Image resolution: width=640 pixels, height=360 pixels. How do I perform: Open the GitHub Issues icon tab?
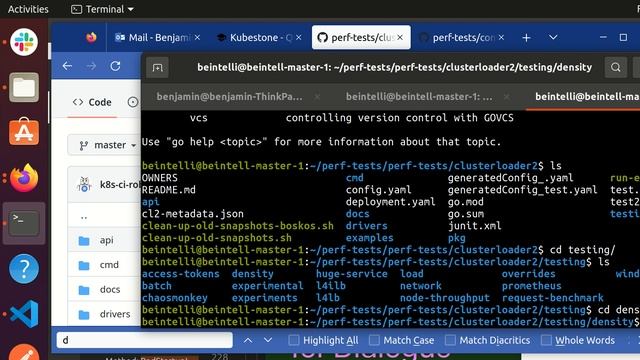(x=133, y=102)
